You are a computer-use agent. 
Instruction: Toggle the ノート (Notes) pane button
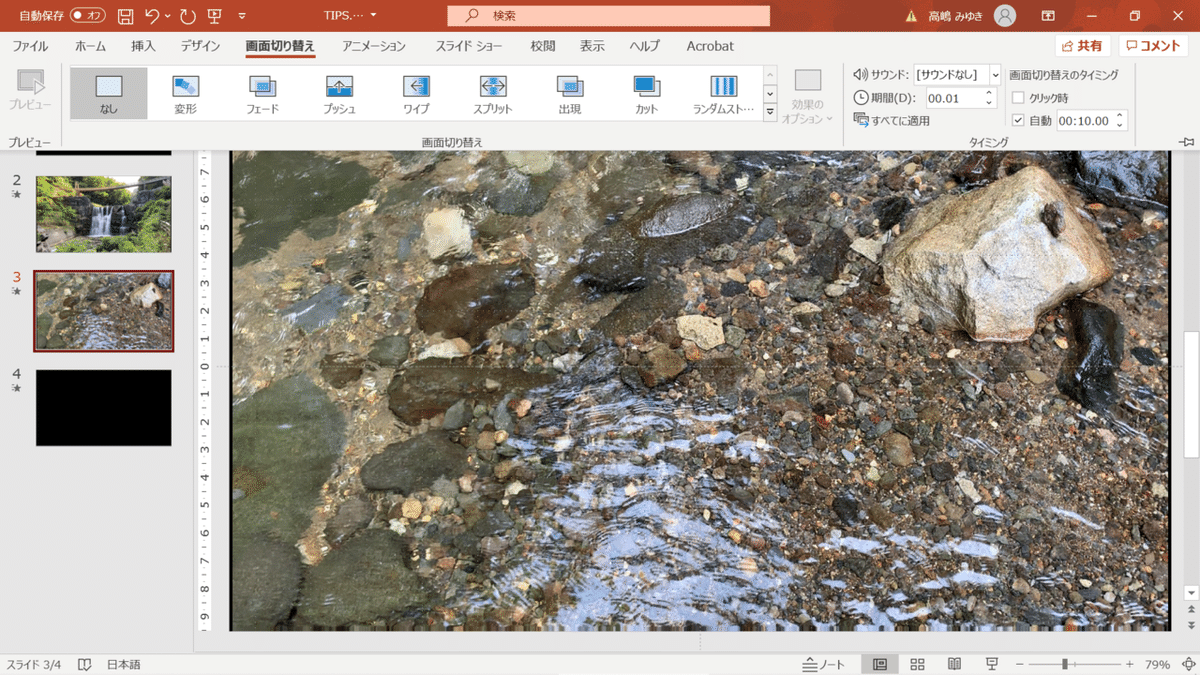click(824, 664)
